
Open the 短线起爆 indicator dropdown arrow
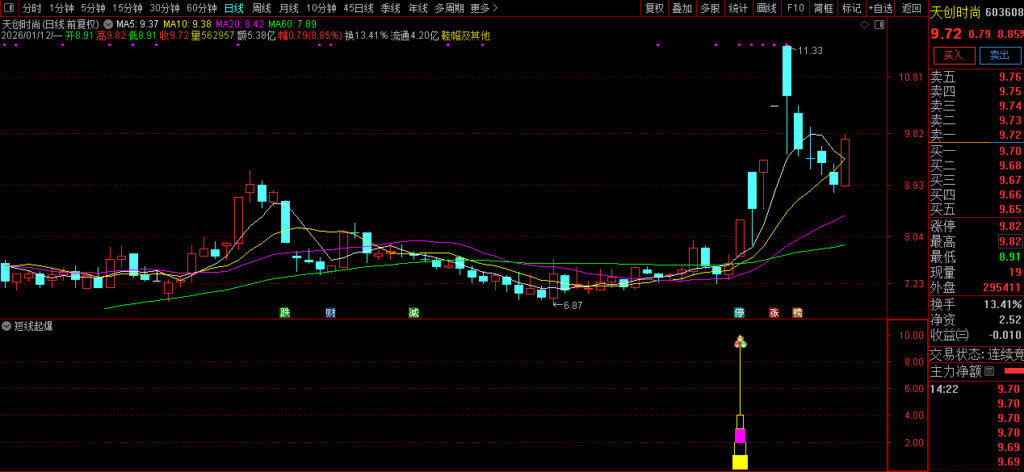point(7,327)
